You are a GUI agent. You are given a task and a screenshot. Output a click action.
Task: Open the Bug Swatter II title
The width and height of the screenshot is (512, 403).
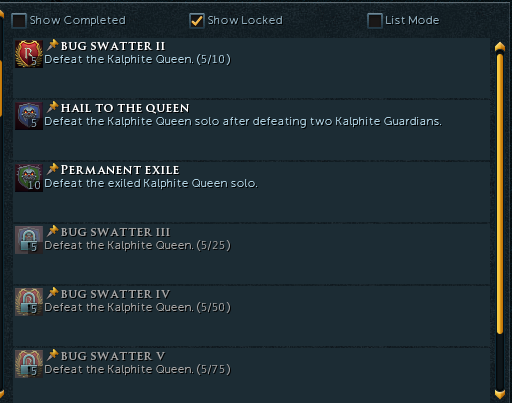[113, 46]
